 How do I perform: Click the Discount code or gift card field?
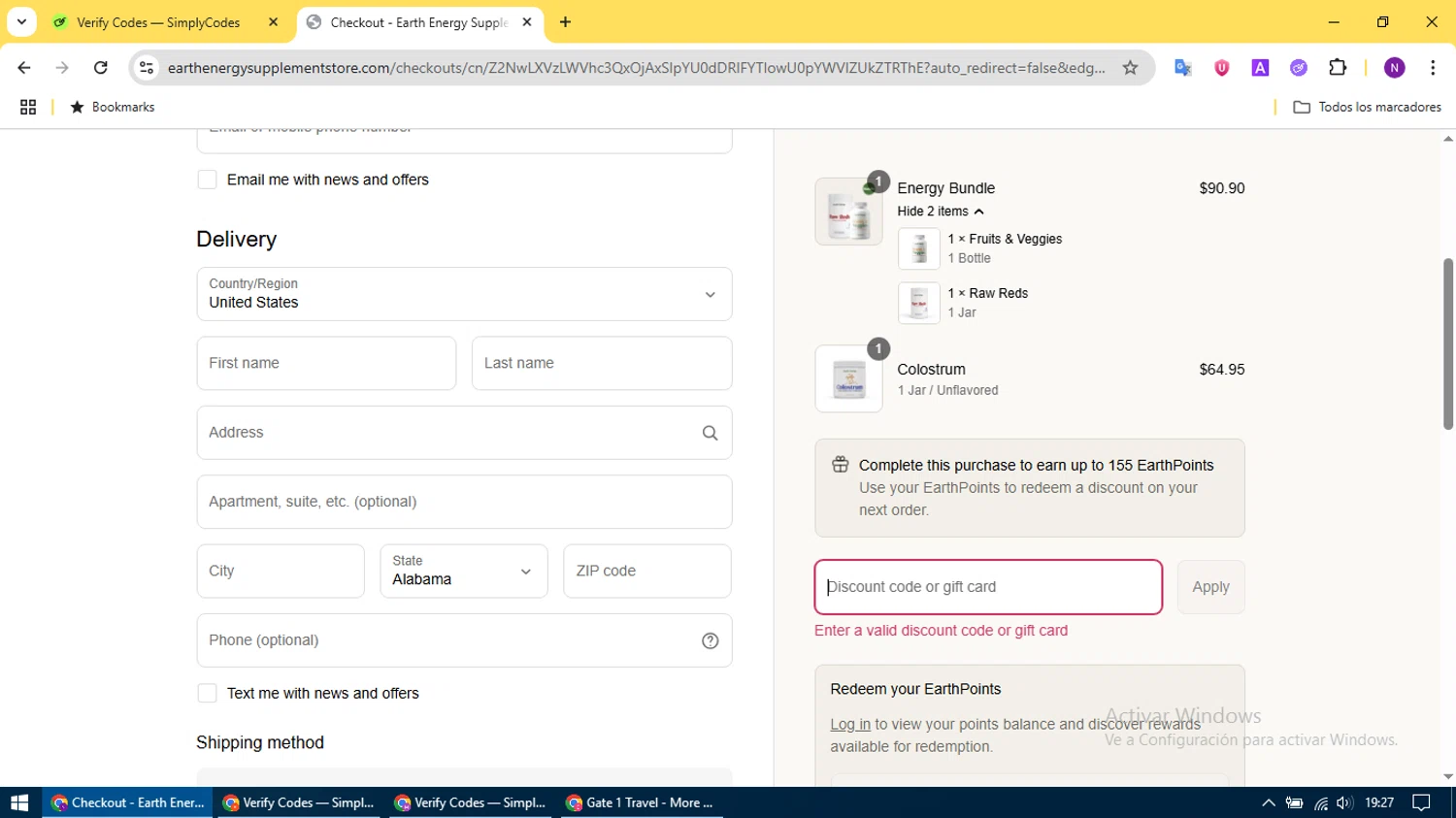click(x=988, y=587)
